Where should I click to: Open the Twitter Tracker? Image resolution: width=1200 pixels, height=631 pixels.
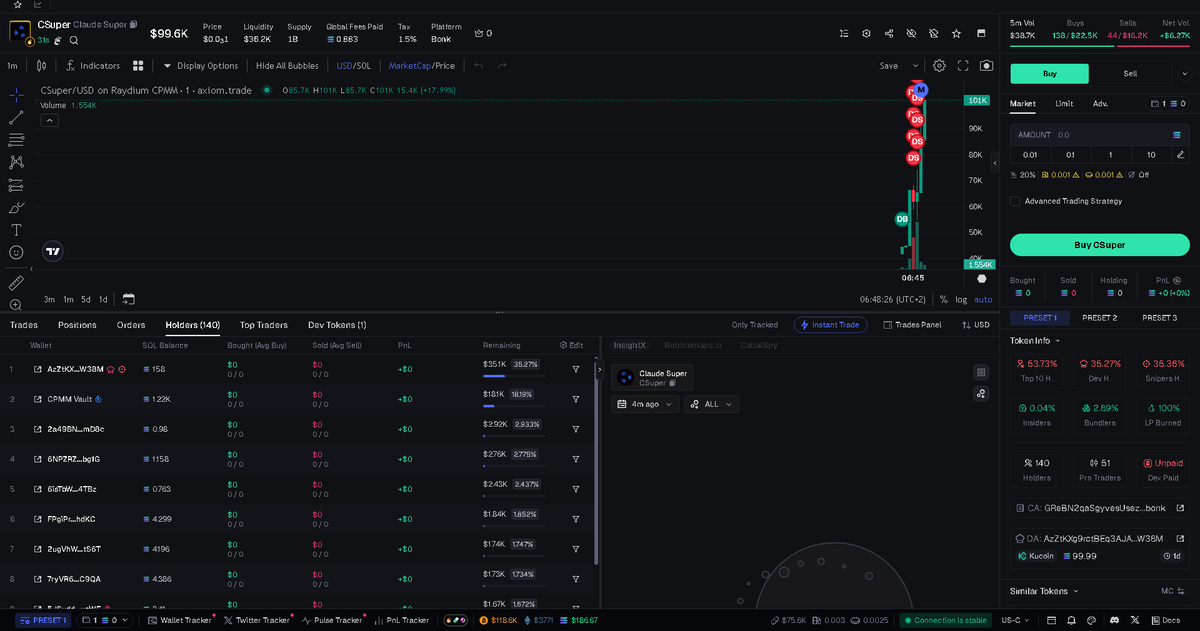(257, 620)
